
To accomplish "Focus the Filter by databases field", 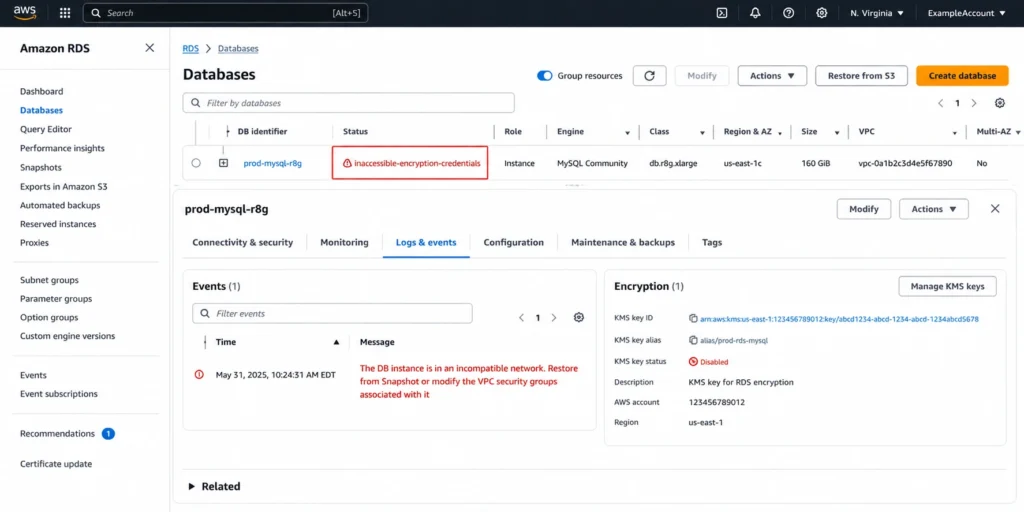I will coord(349,103).
